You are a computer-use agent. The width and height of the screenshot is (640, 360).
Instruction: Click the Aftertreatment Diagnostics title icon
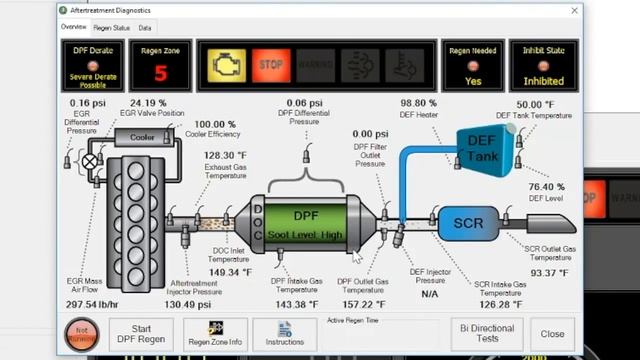(63, 10)
